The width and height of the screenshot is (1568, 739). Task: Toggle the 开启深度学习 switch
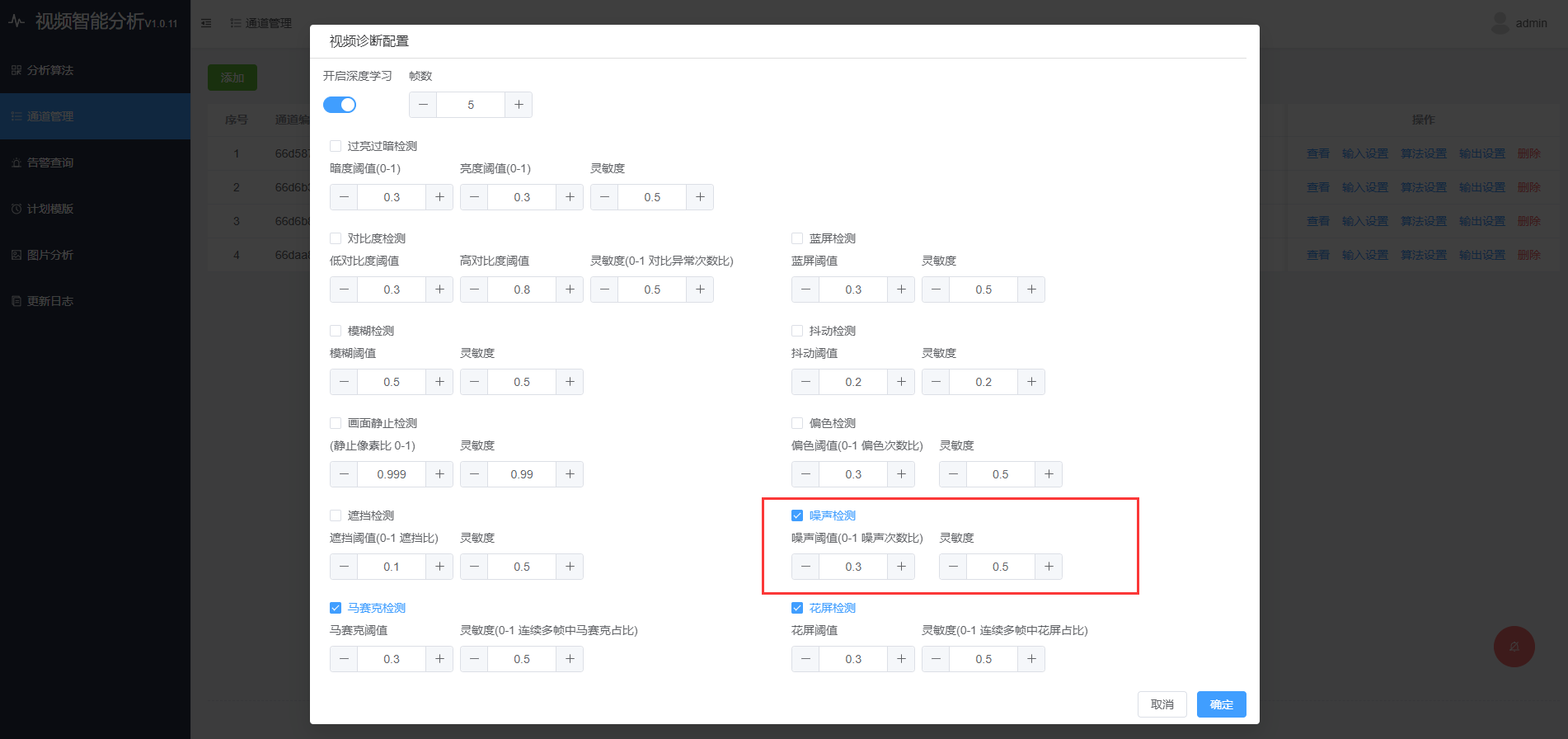[340, 105]
